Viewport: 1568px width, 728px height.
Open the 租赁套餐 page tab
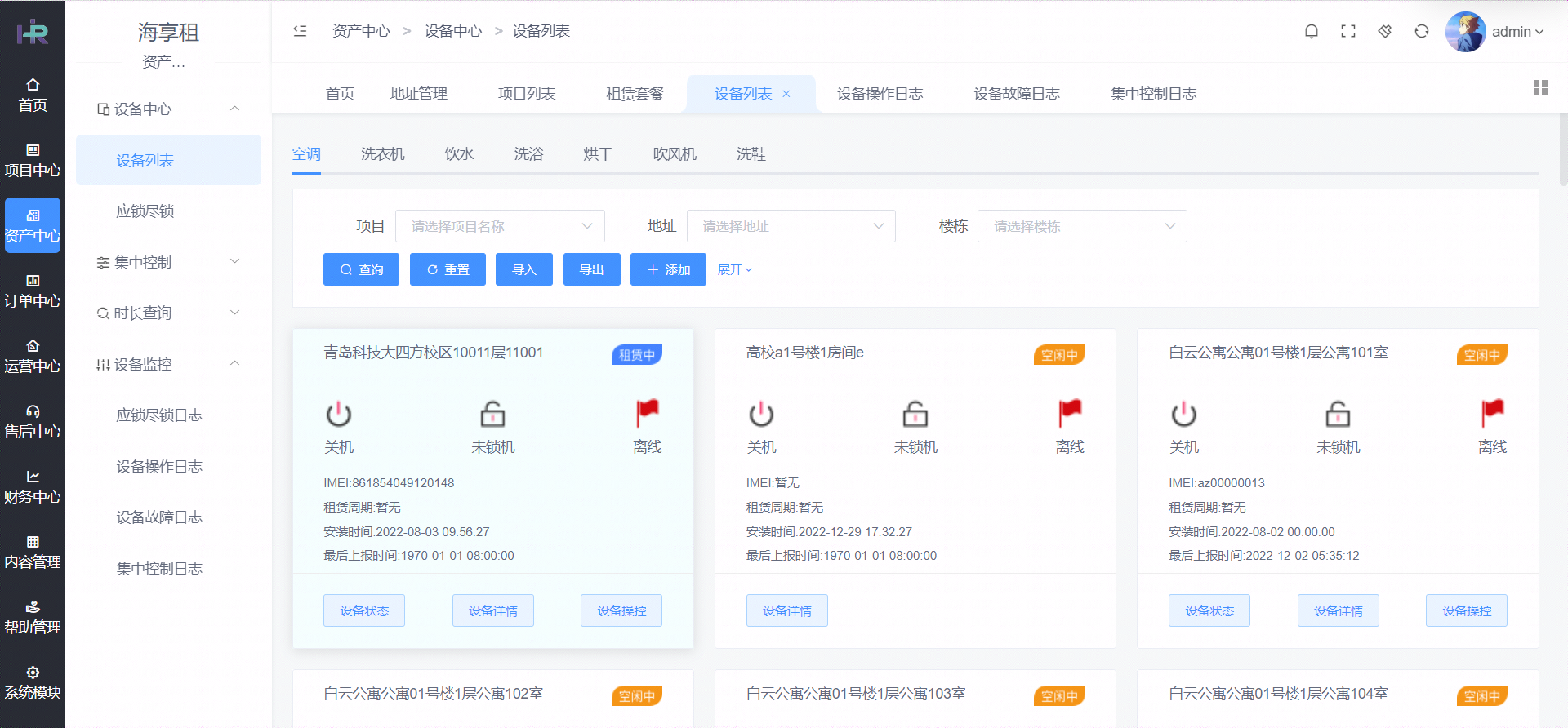point(635,94)
